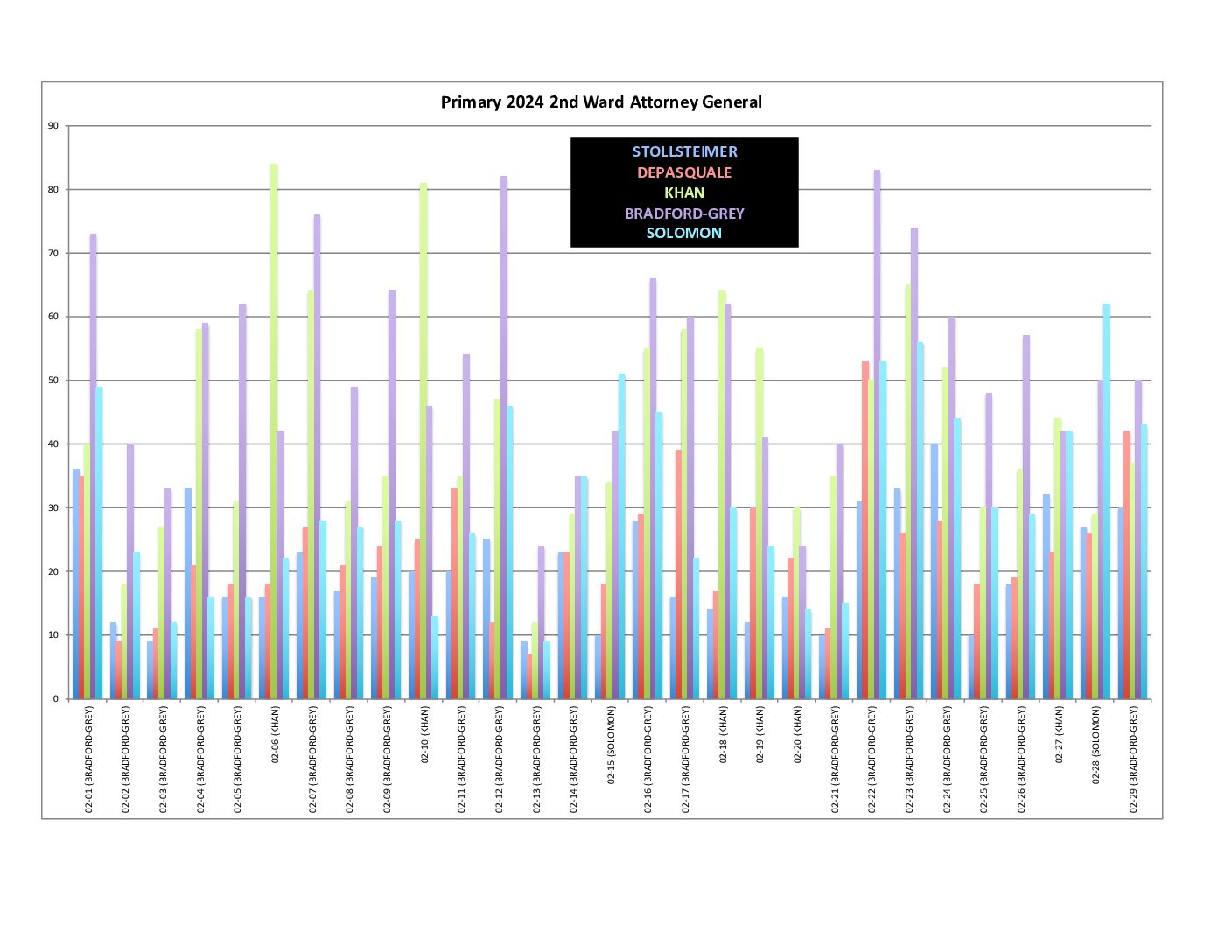Select the 50 value on the vertical axis
Viewport: 1232px width, 952px height.
coord(53,381)
